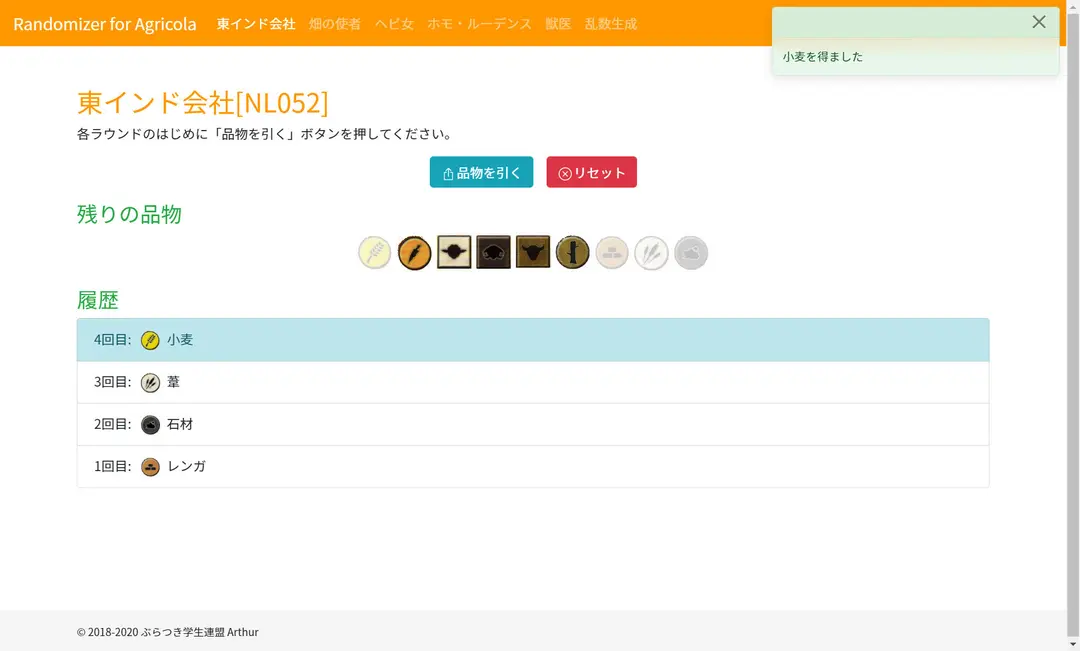Click the red リセット button
Image resolution: width=1080 pixels, height=651 pixels.
click(x=592, y=172)
